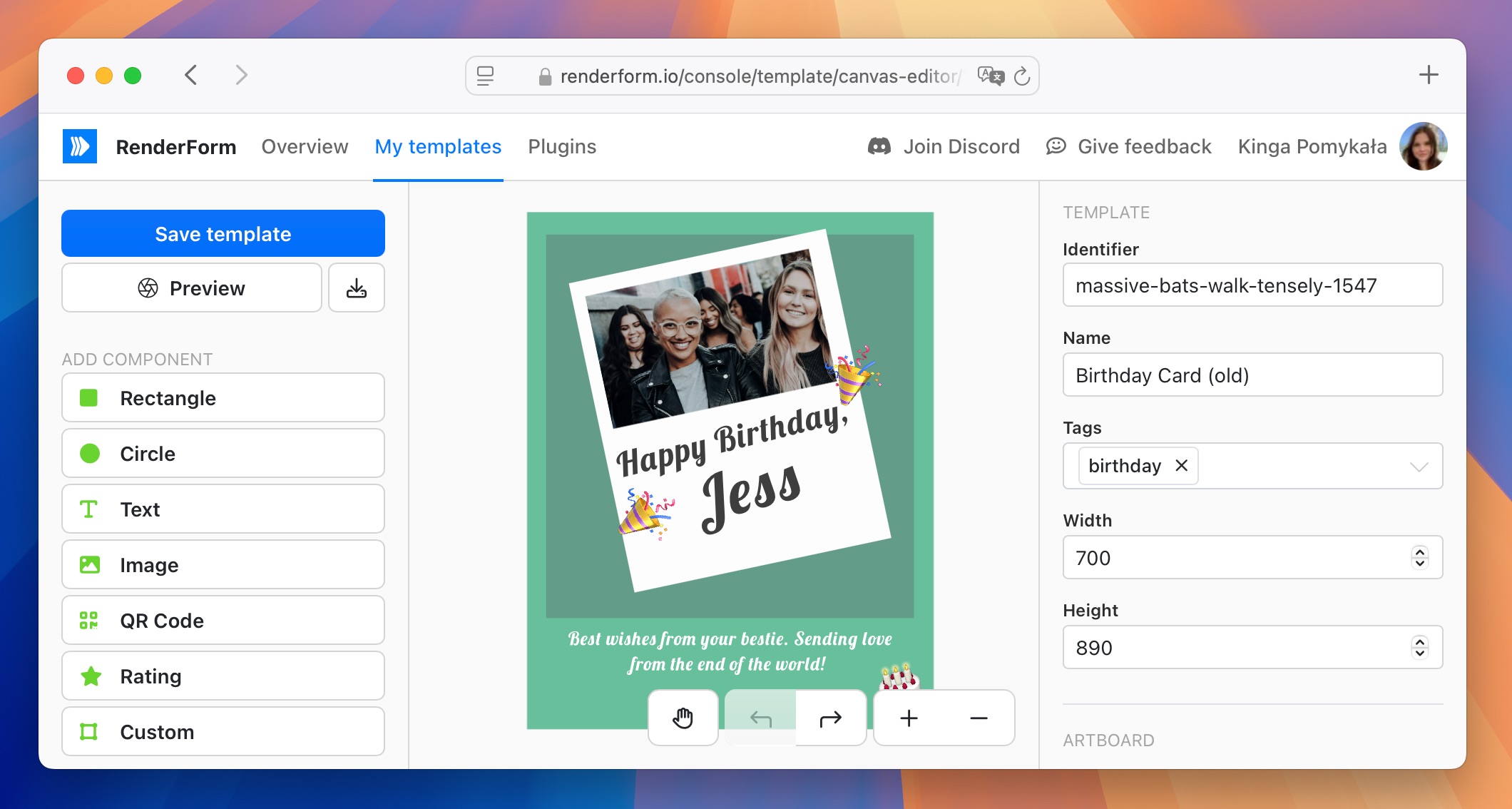
Task: Adjust the Width stepper arrows
Action: click(1420, 557)
